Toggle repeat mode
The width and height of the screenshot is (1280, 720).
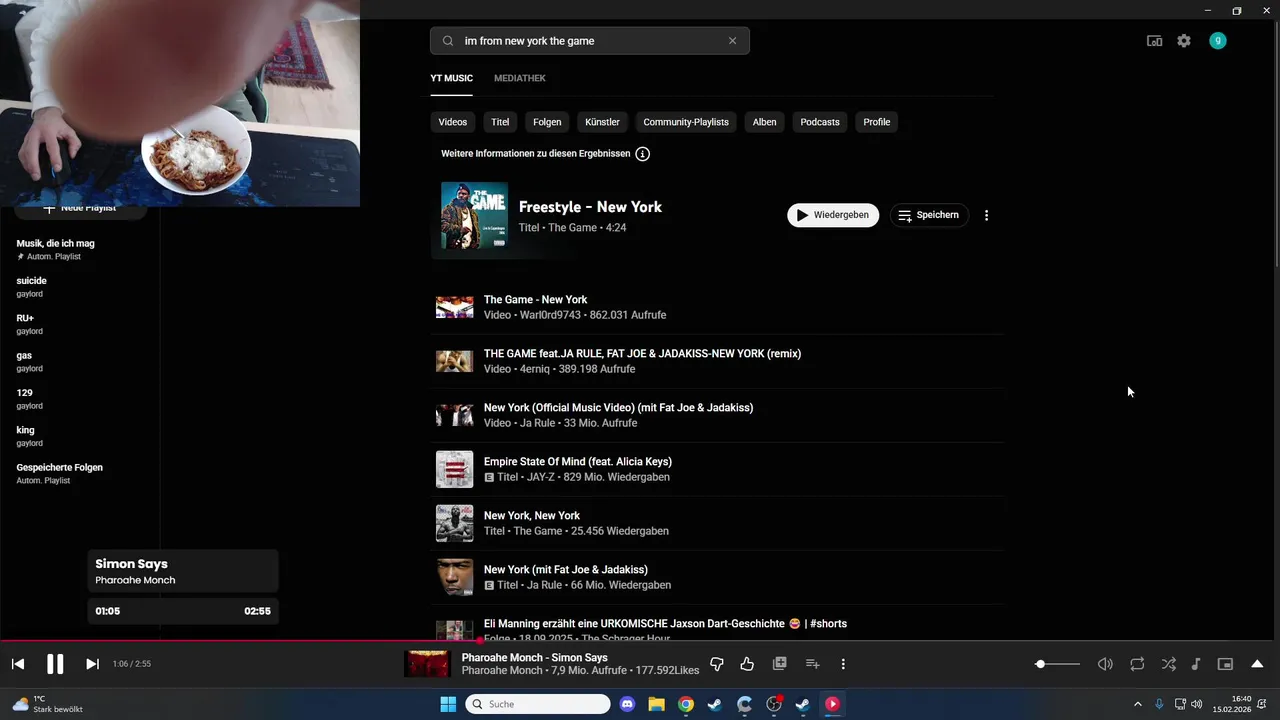(1137, 664)
